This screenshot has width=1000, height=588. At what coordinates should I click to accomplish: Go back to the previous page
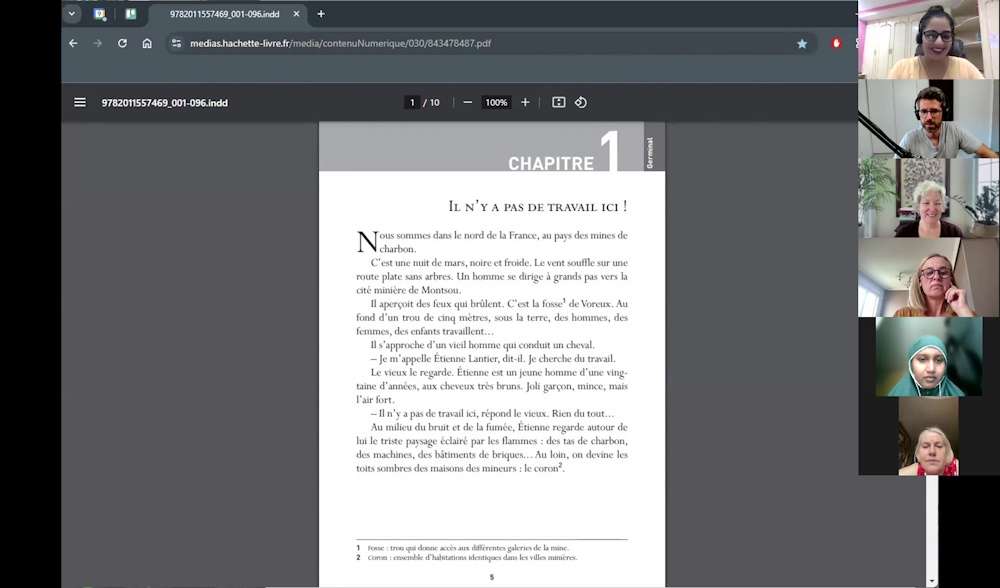point(73,43)
